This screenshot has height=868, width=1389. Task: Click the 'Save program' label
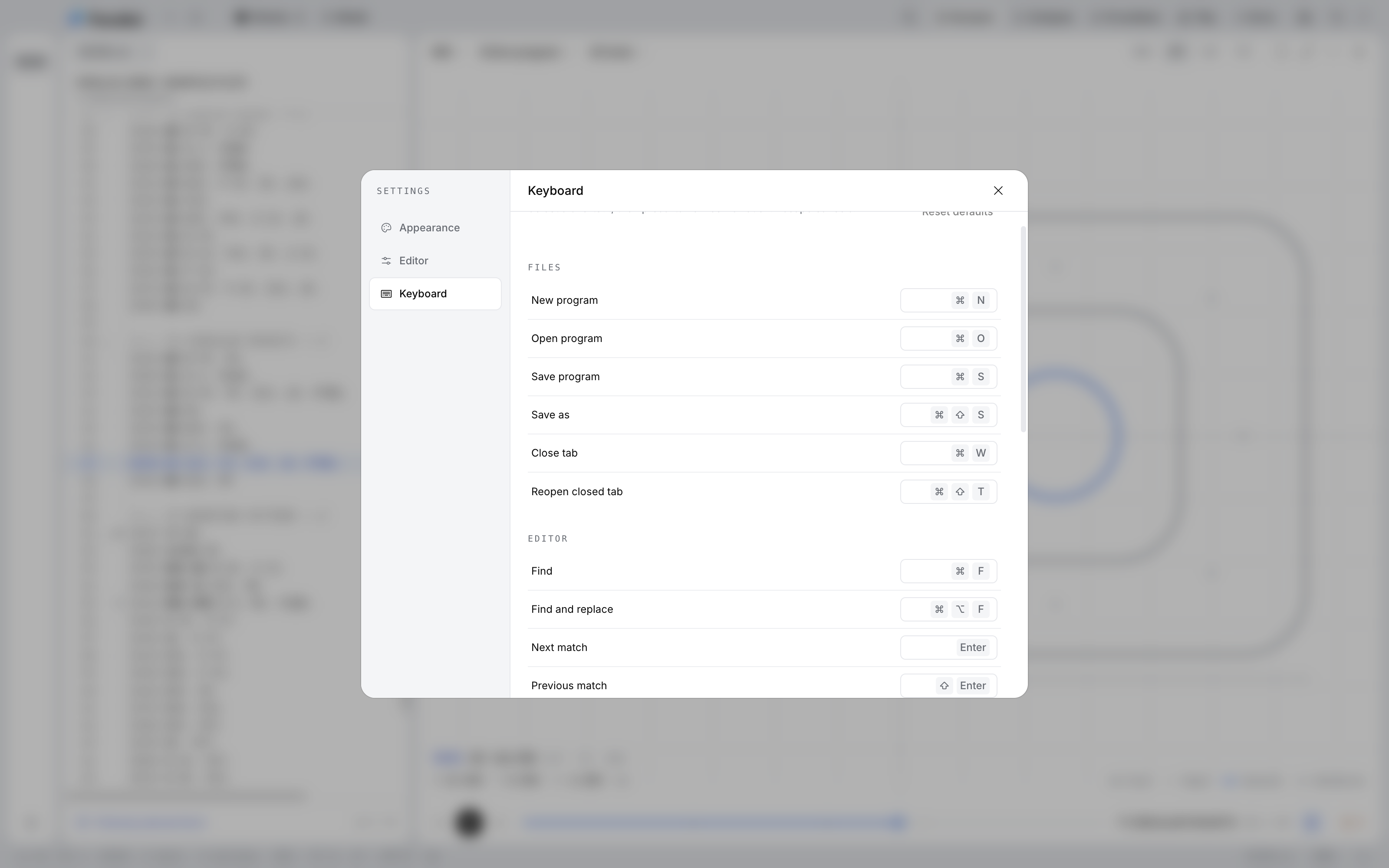pos(565,377)
